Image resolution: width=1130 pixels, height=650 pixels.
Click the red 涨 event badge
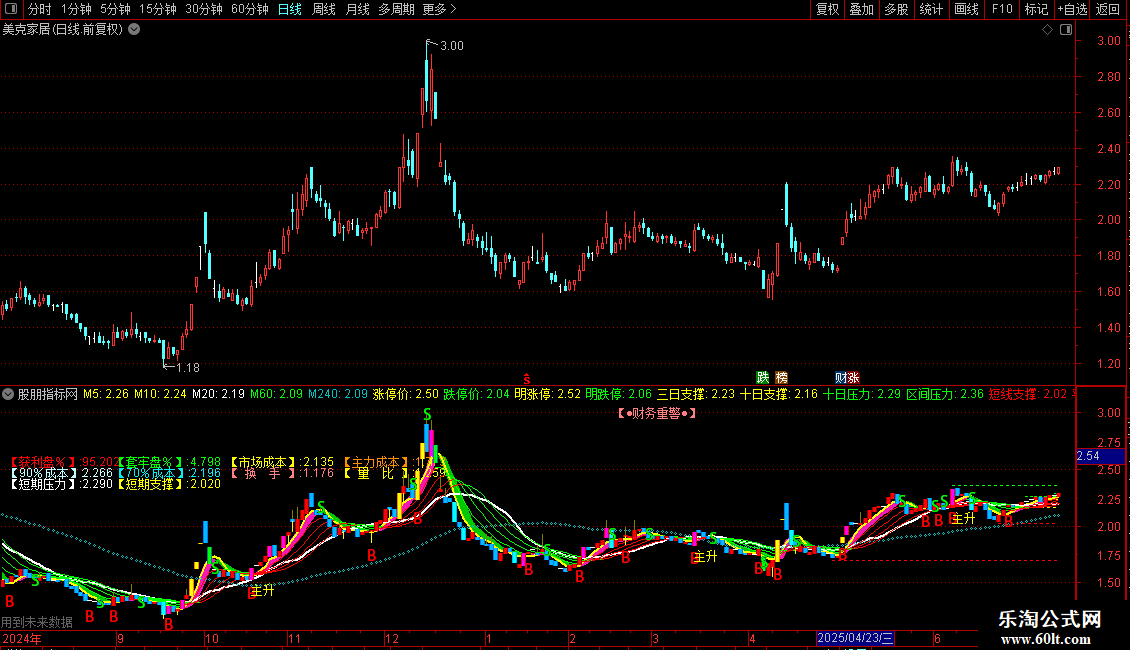pos(853,378)
